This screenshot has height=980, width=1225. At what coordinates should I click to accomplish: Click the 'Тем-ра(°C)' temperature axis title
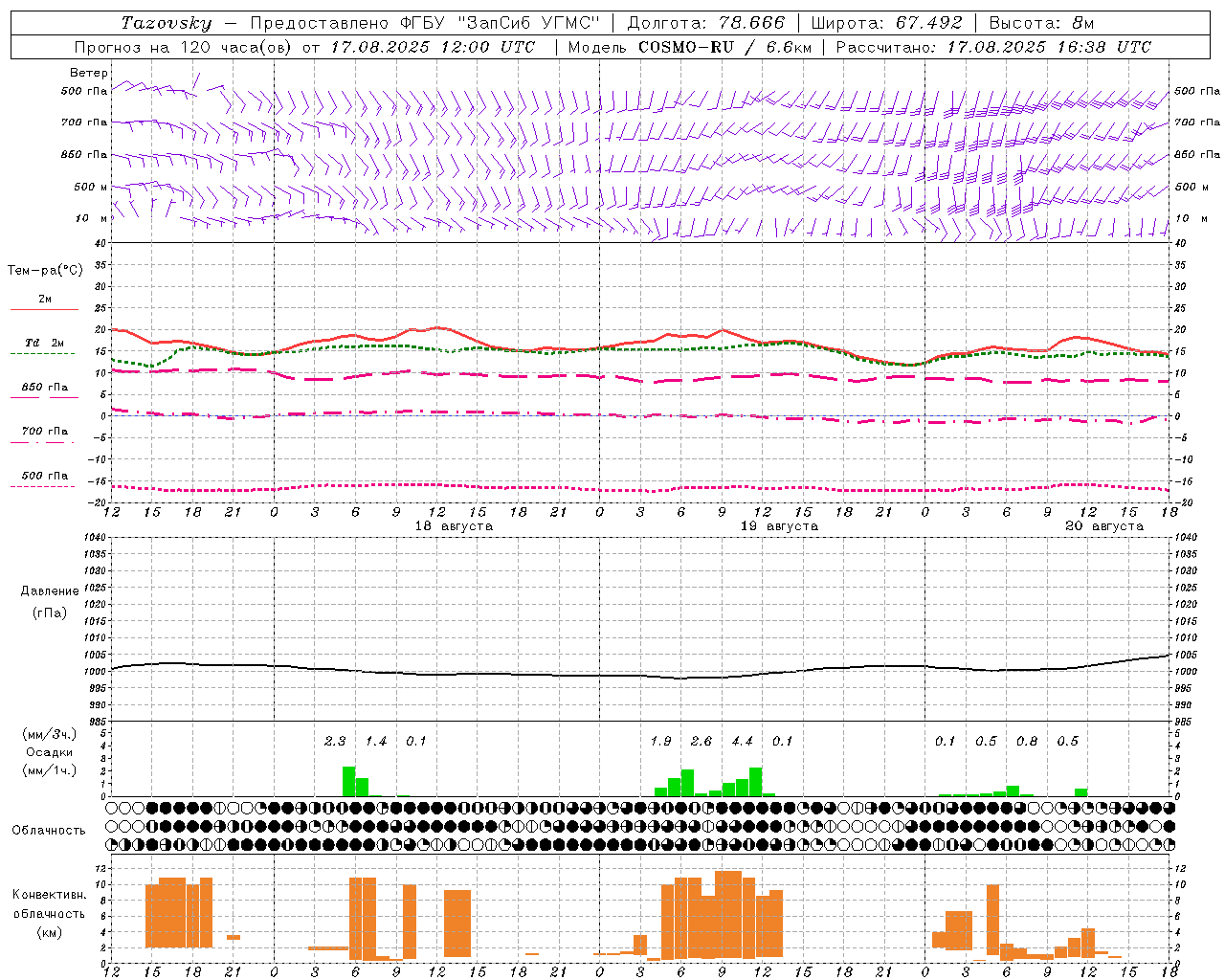(45, 271)
